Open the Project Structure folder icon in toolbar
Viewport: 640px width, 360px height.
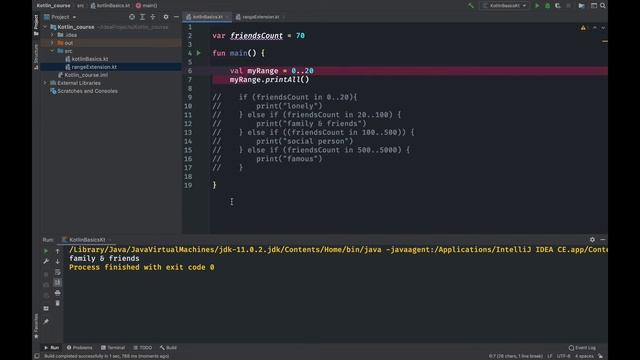click(581, 6)
